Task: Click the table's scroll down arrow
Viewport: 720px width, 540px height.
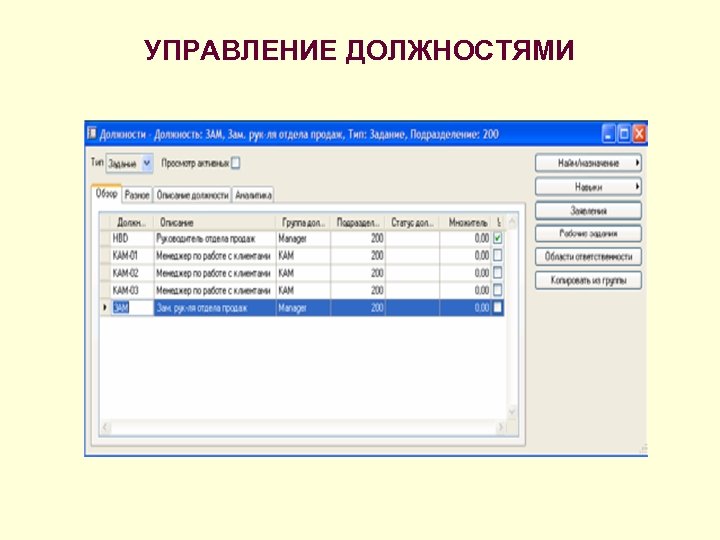Action: tap(512, 411)
